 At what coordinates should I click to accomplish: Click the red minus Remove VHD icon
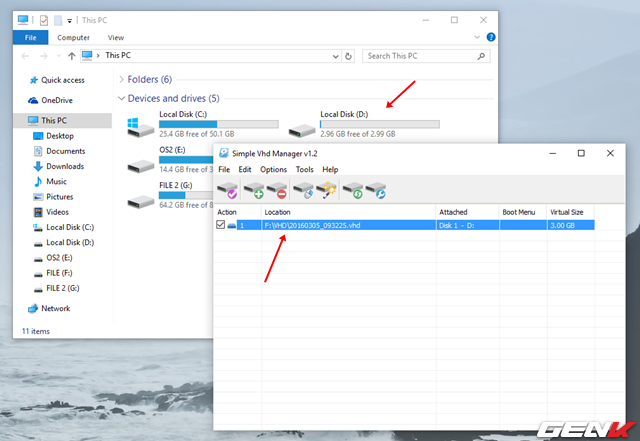pyautogui.click(x=277, y=190)
